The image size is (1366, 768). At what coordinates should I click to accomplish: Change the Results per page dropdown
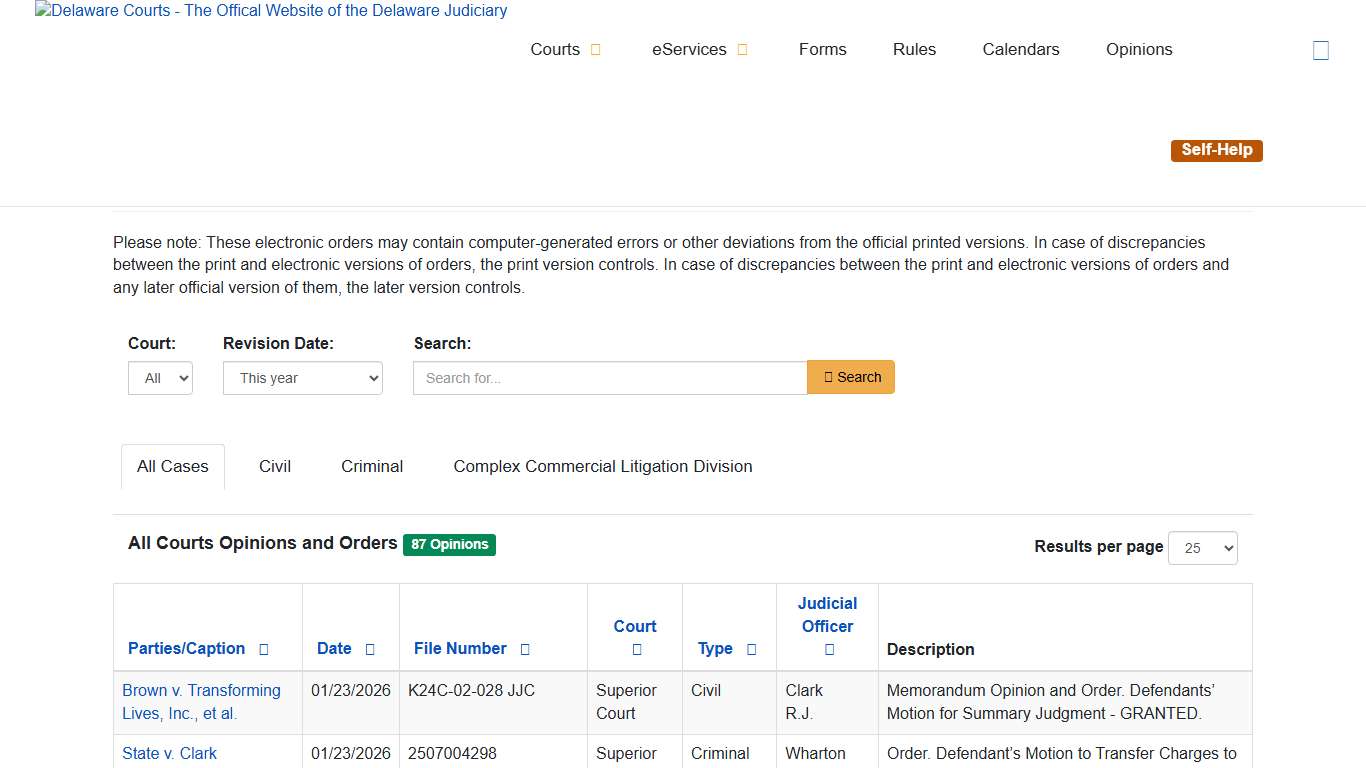point(1202,548)
